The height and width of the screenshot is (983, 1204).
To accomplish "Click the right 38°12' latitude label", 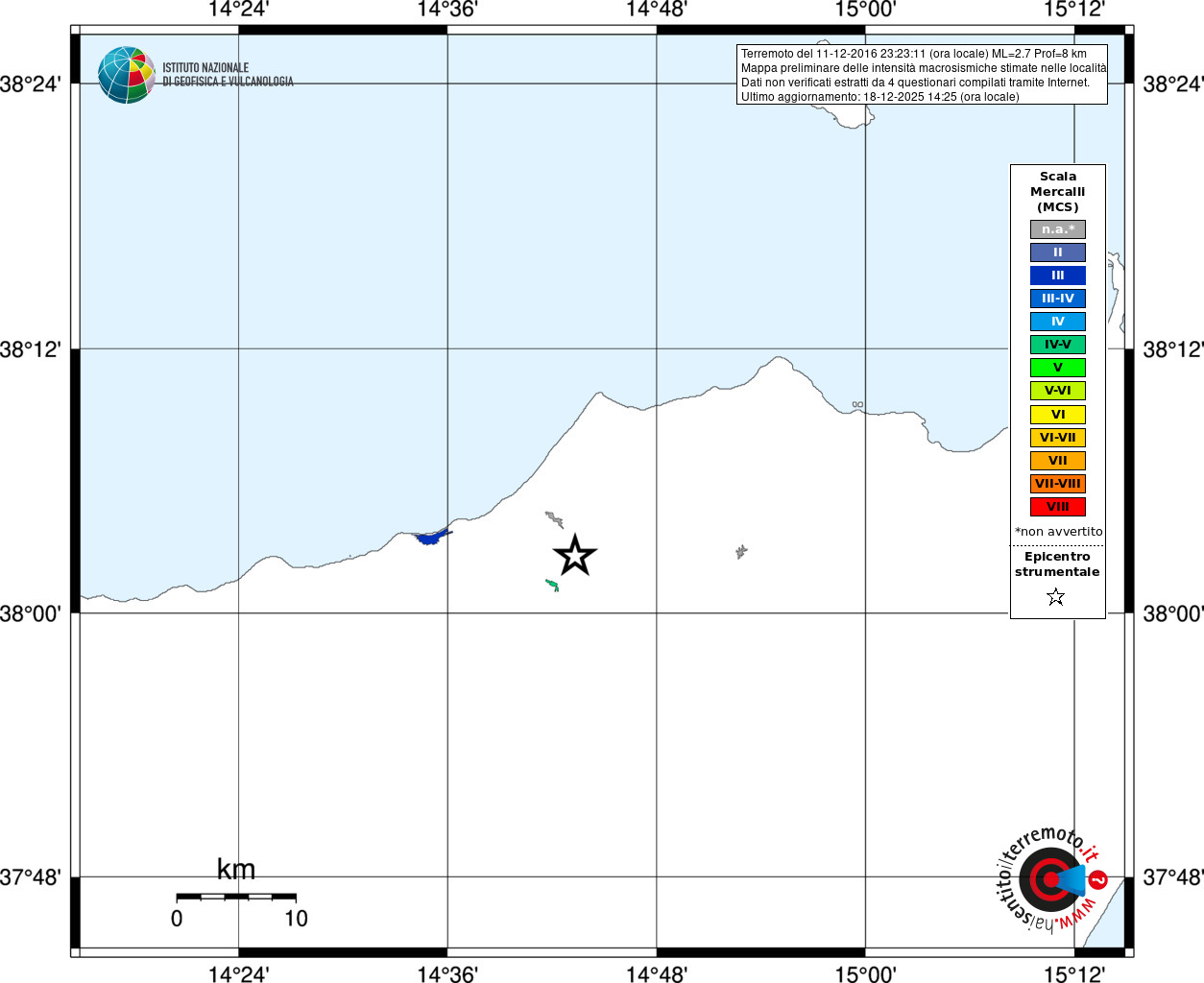I will pyautogui.click(x=1173, y=349).
